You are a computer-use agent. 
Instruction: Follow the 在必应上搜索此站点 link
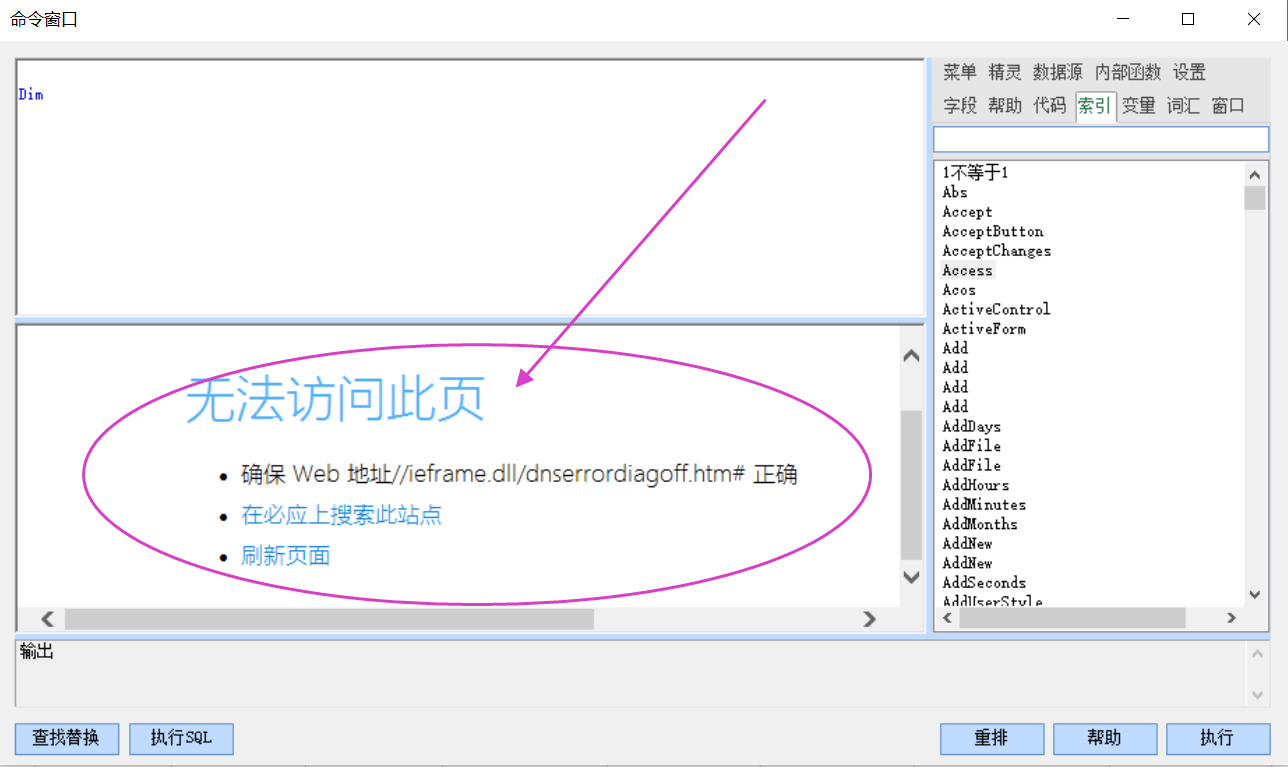pos(342,515)
